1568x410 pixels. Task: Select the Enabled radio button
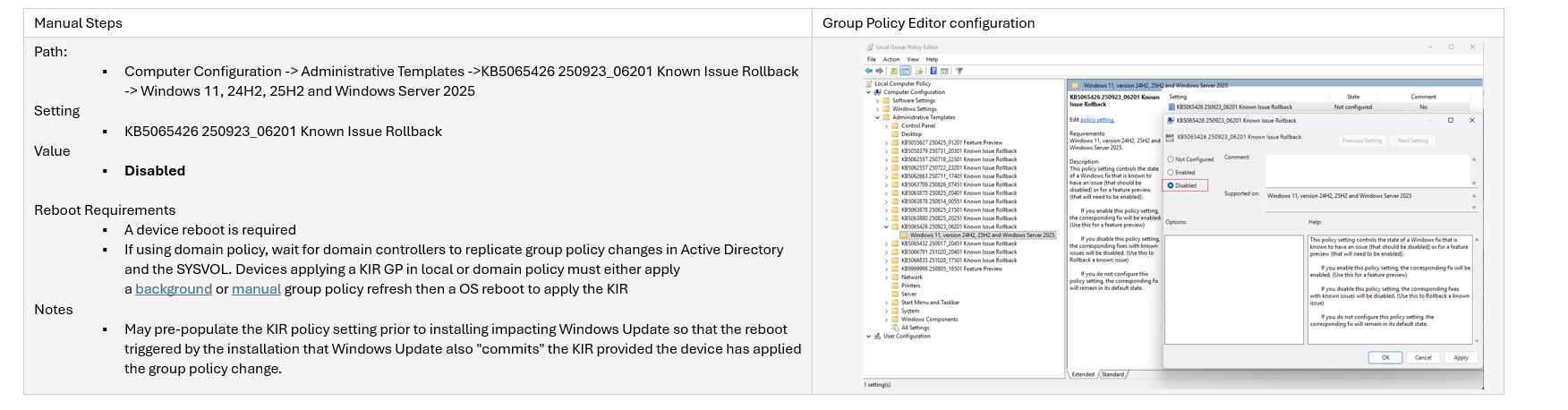coord(1171,172)
